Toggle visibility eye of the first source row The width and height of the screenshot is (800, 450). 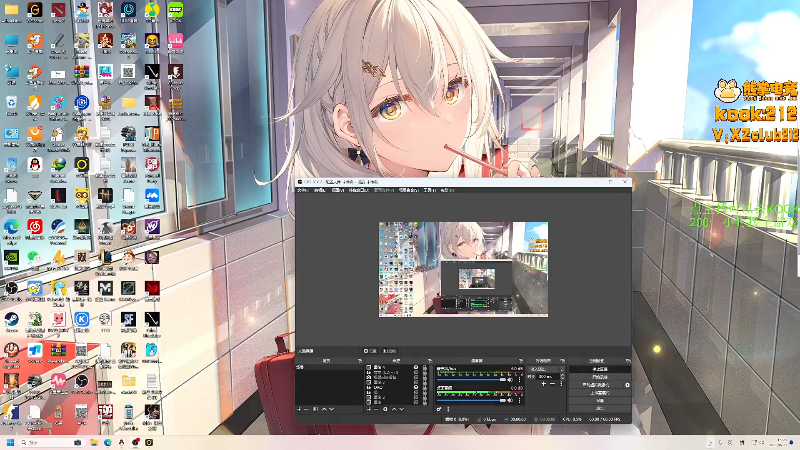[x=416, y=367]
